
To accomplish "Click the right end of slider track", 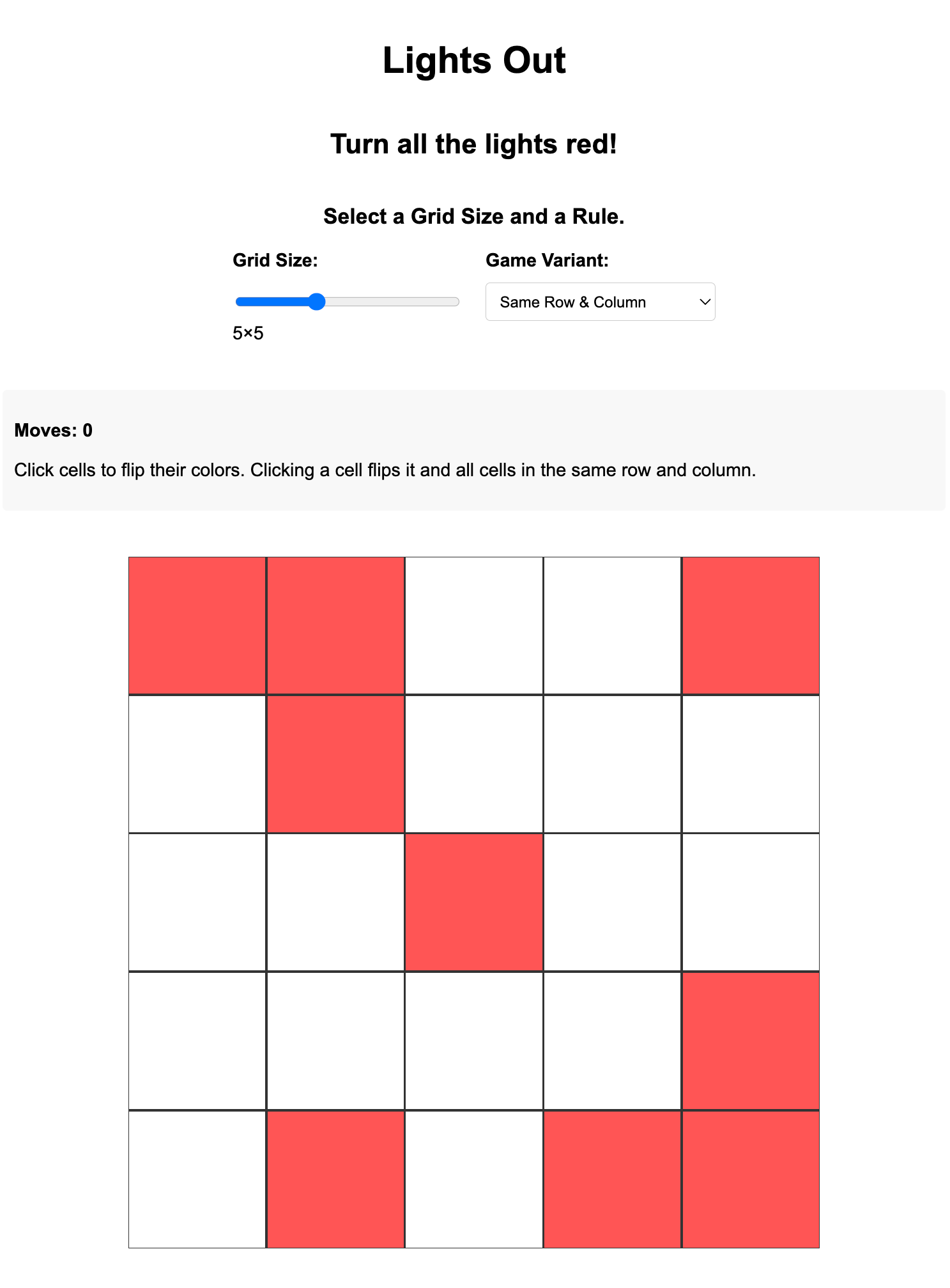I will pyautogui.click(x=455, y=302).
